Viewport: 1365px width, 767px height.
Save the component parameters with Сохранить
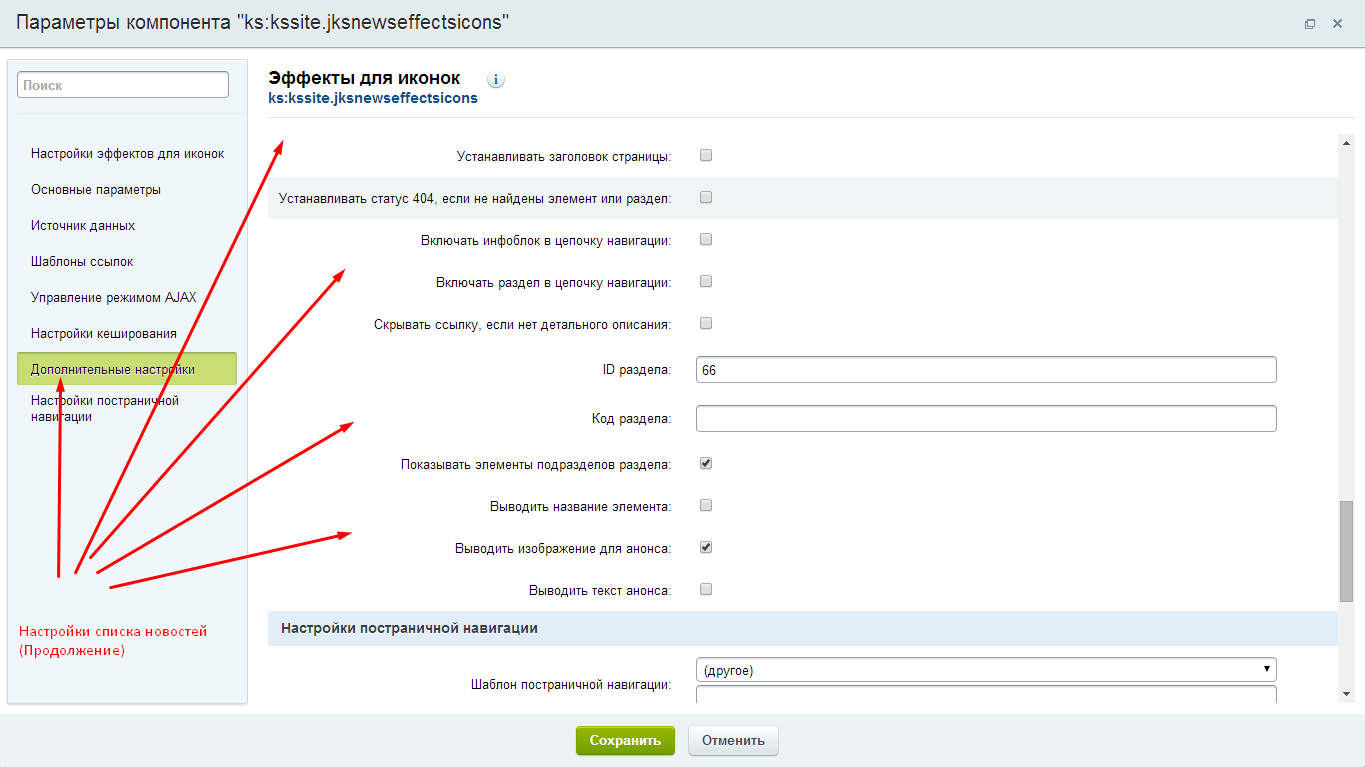[624, 740]
